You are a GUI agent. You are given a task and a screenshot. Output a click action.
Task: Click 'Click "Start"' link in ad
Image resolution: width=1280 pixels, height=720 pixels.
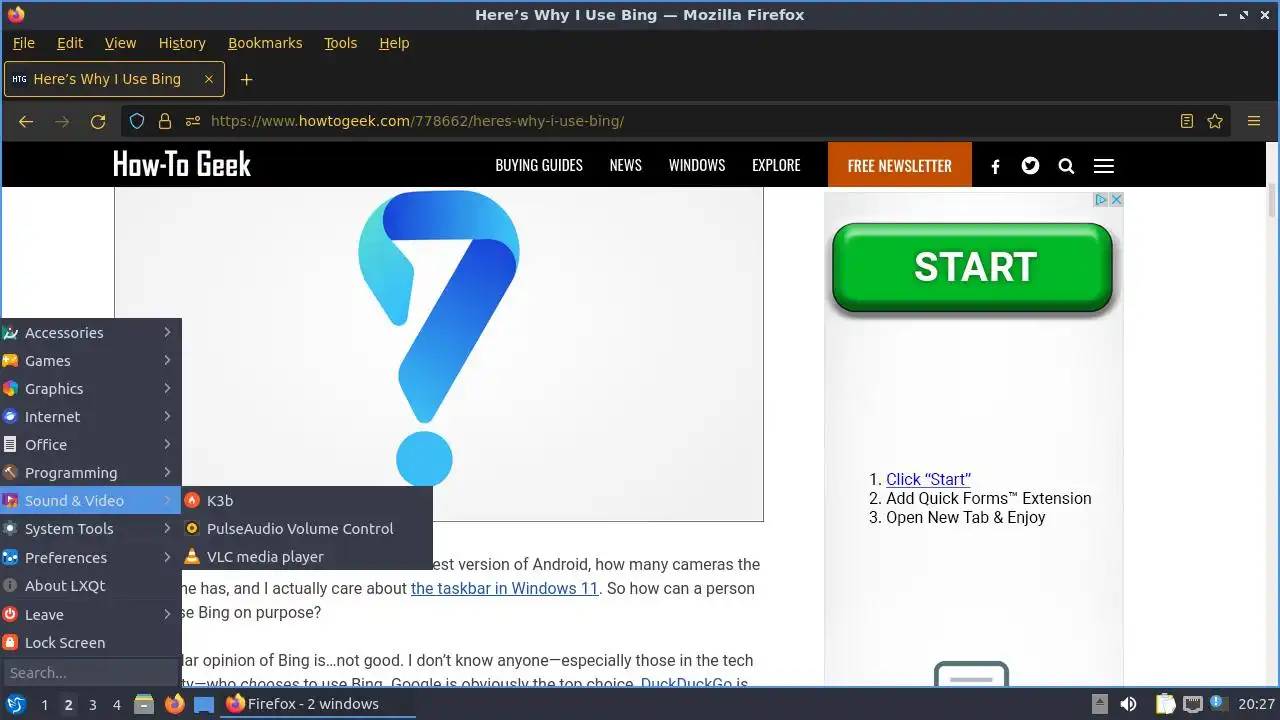(928, 480)
